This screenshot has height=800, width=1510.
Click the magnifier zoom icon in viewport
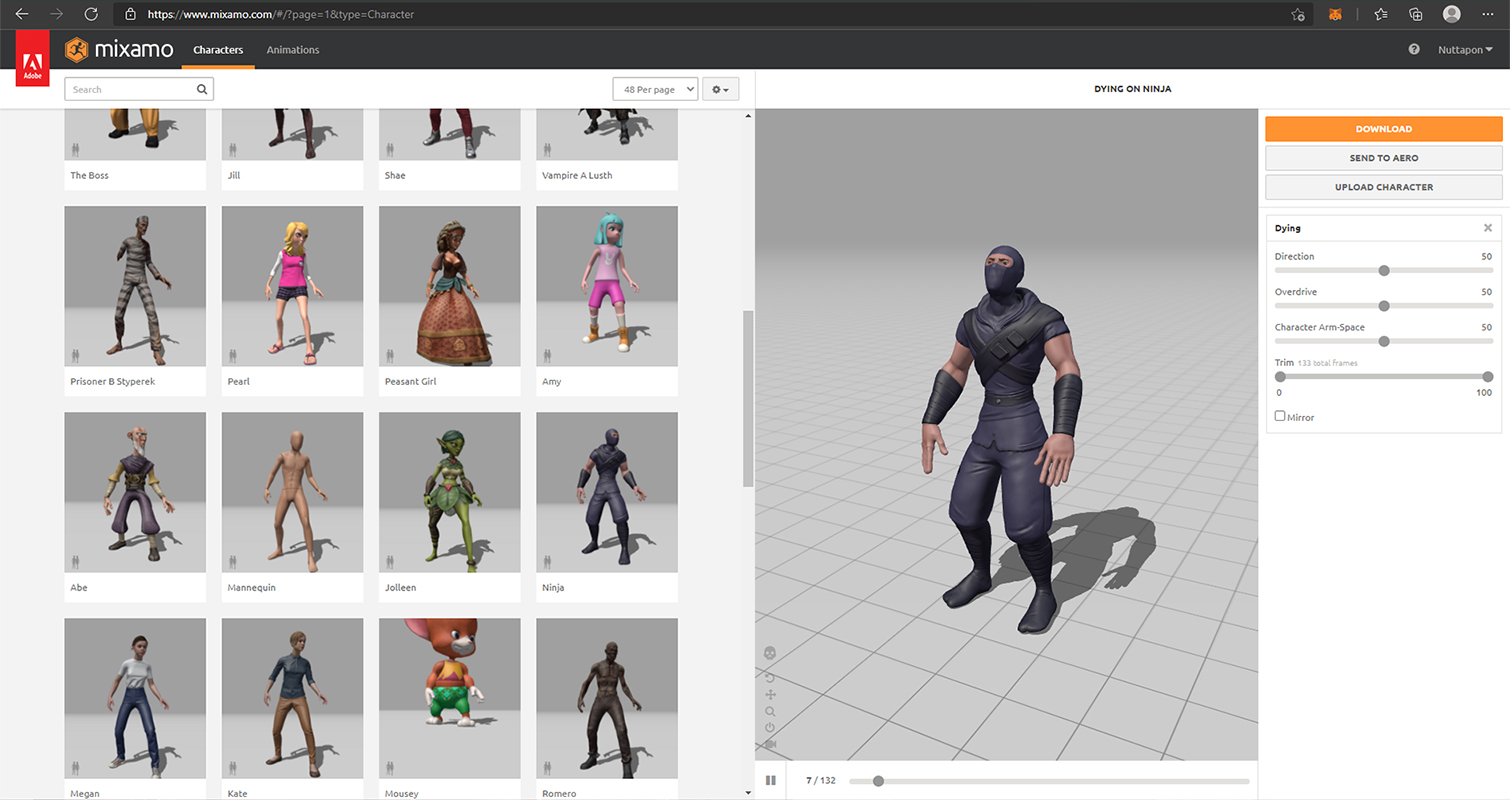click(770, 712)
